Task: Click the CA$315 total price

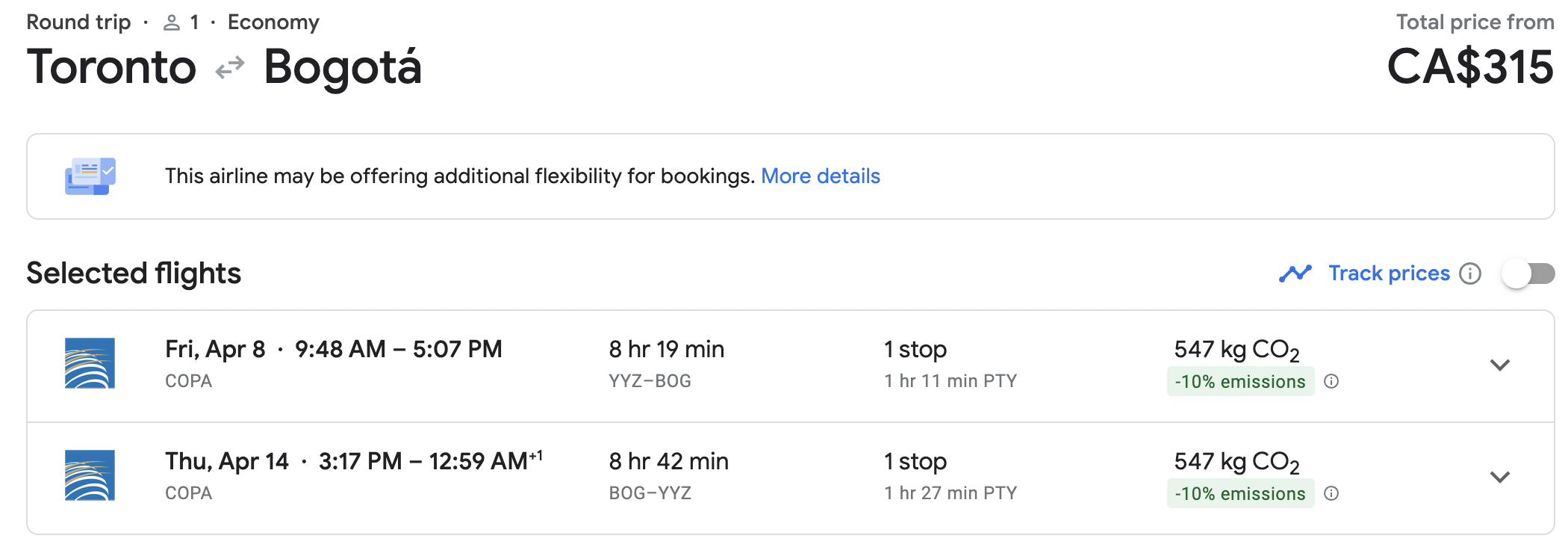Action: pyautogui.click(x=1470, y=67)
